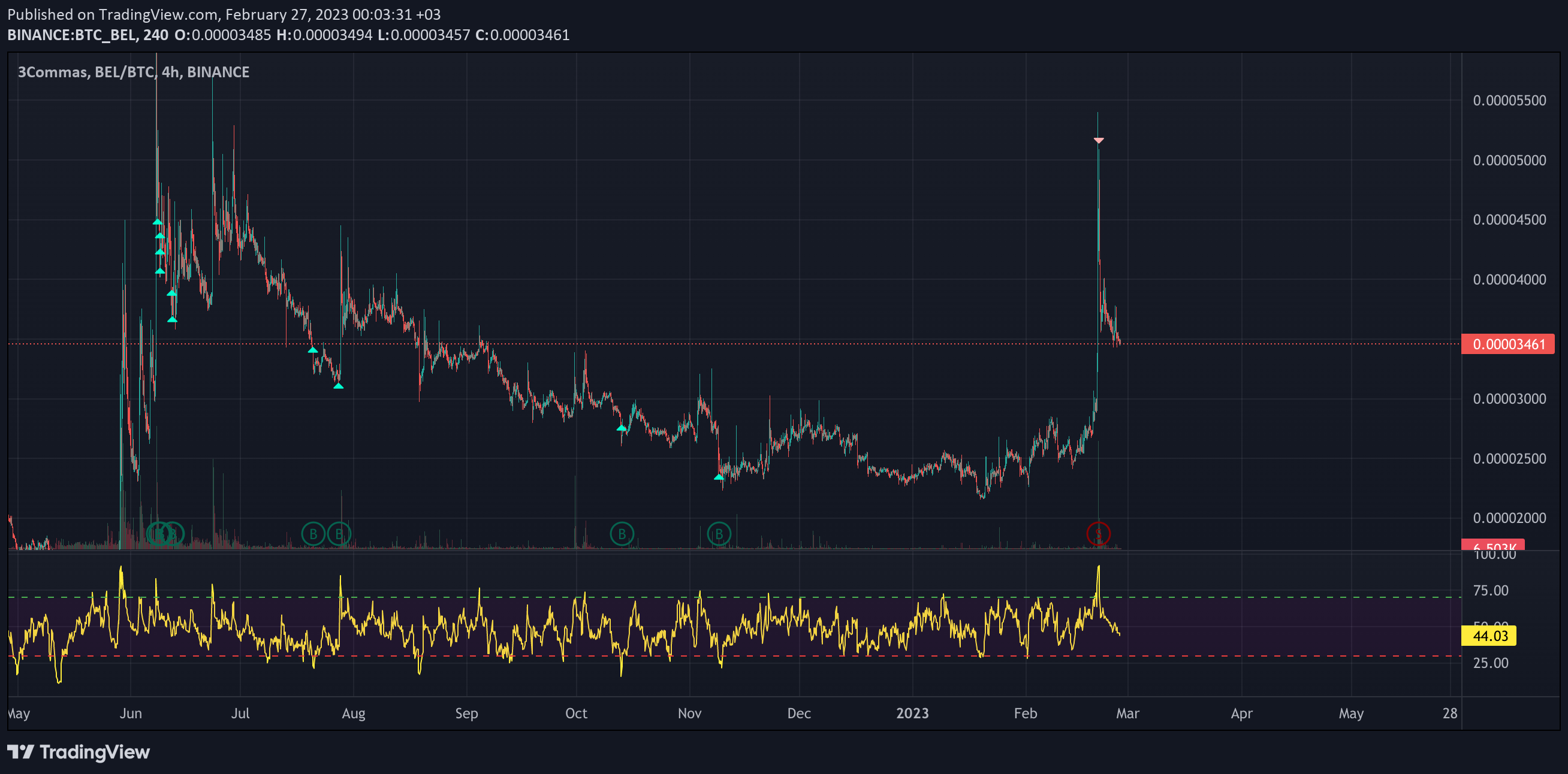The image size is (1568, 774).
Task: Click the Aug label on time axis
Action: (x=354, y=713)
